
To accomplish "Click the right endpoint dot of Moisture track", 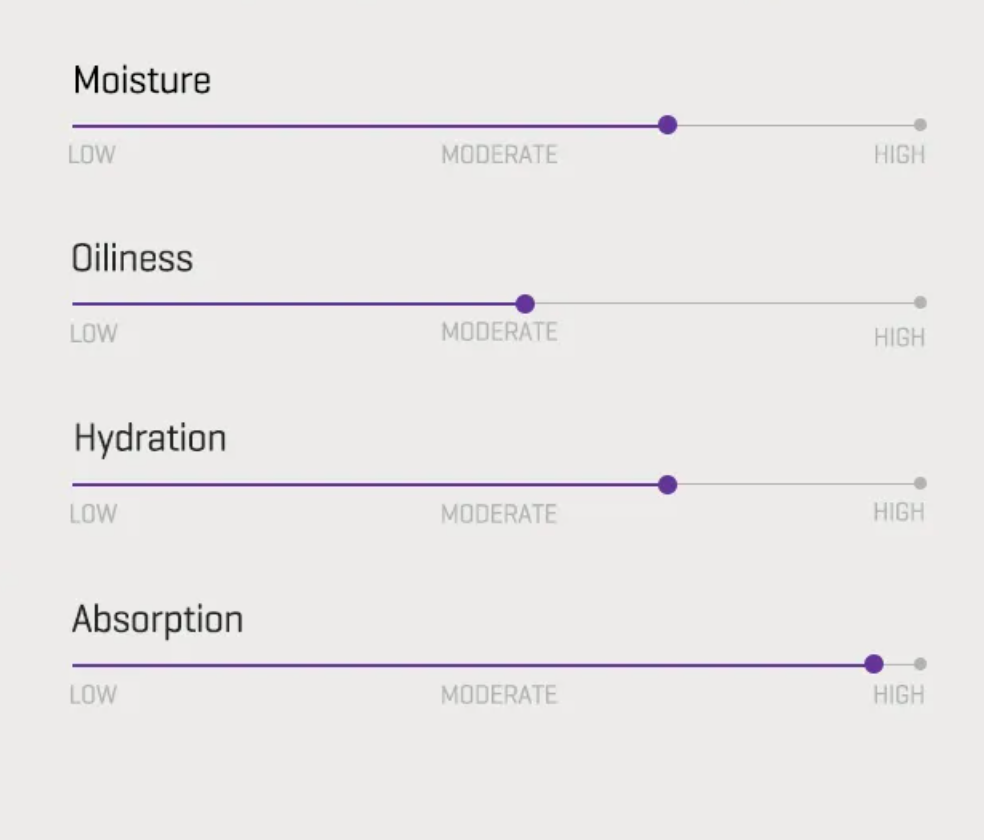I will click(x=918, y=125).
